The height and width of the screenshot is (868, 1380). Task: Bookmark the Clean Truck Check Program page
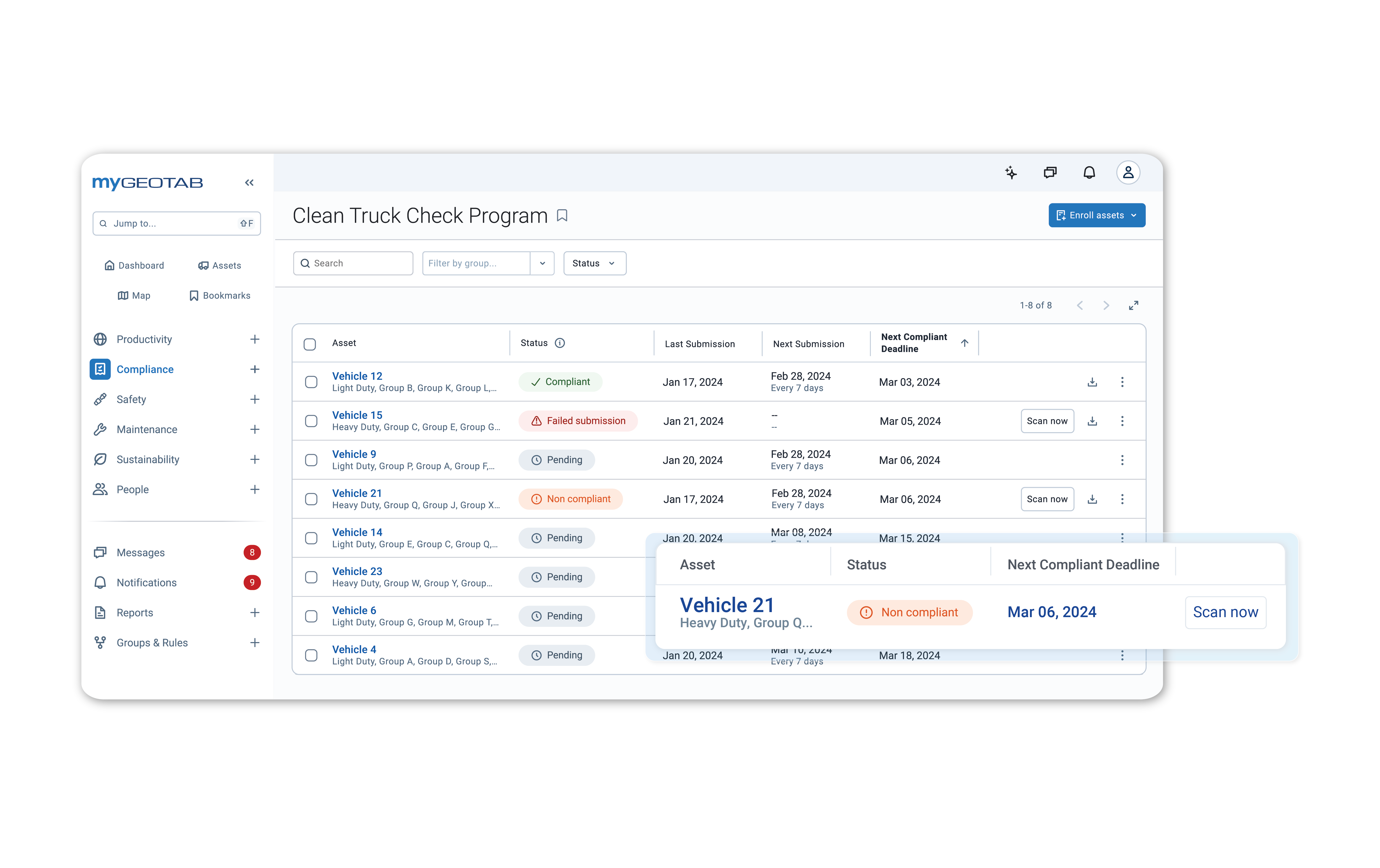[x=562, y=215]
